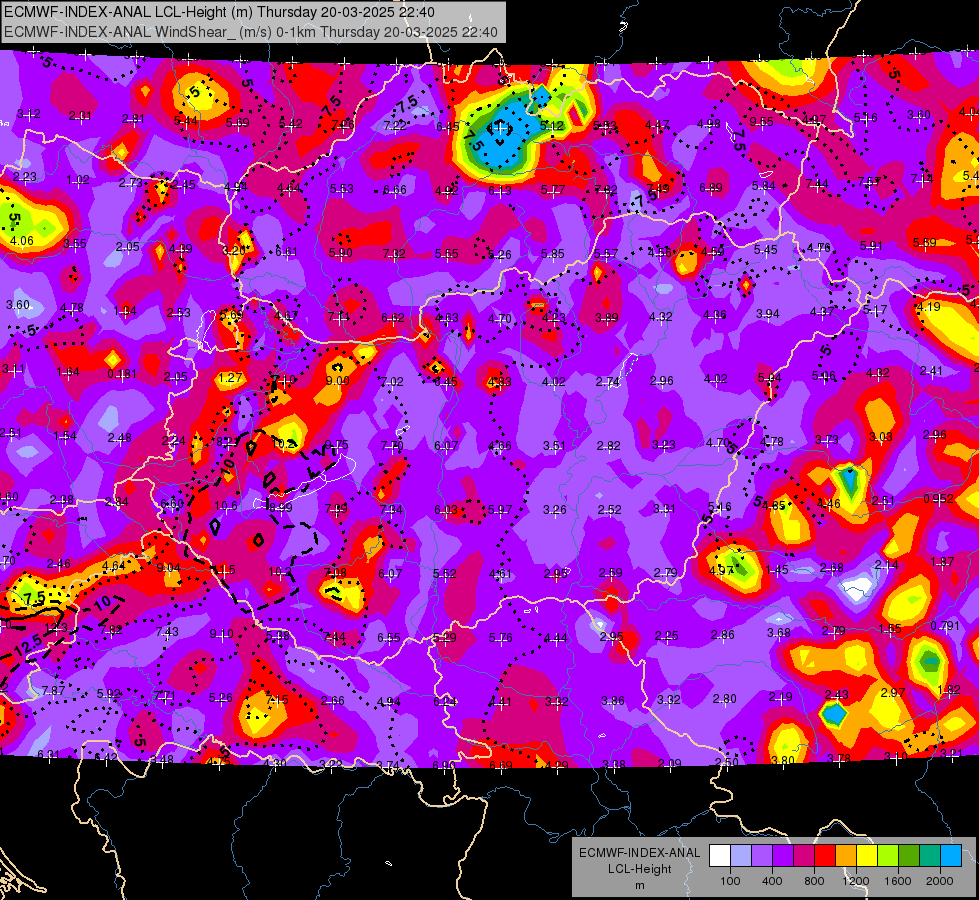The image size is (979, 900).
Task: Click the 1600 tick label in the legend
Action: (898, 881)
